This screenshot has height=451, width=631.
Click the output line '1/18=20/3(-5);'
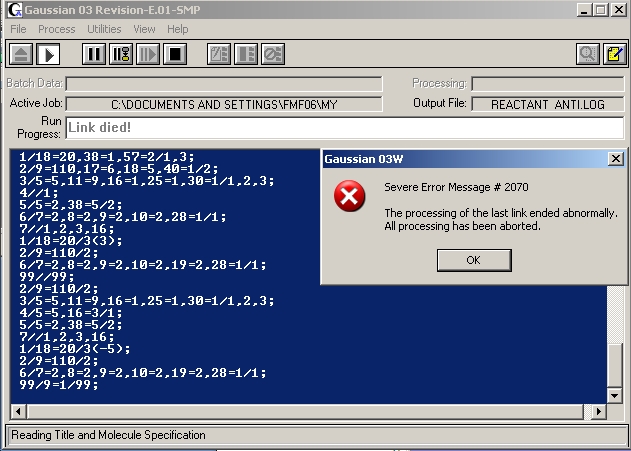[74, 349]
